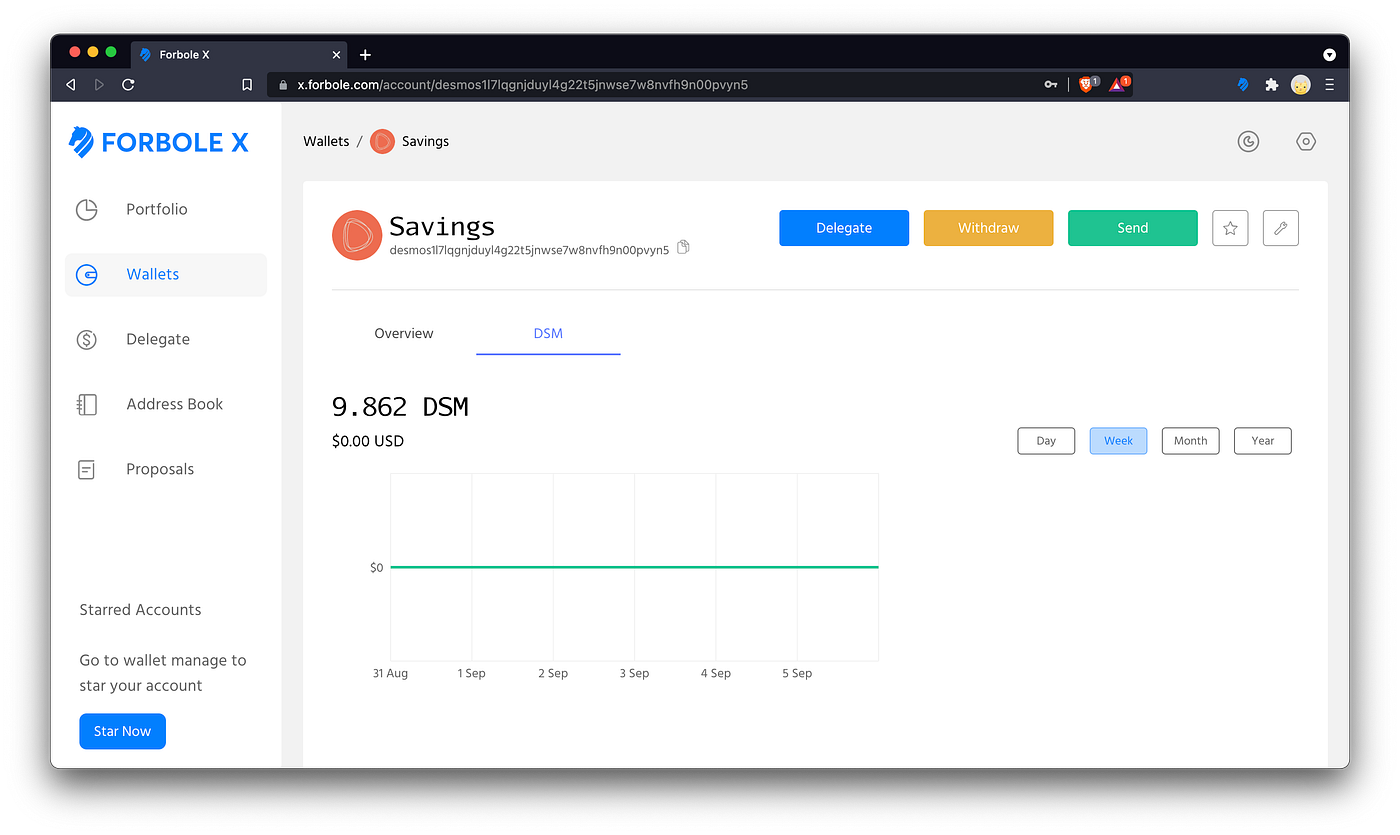Toggle dark mode with the moon icon
Image resolution: width=1400 pixels, height=835 pixels.
click(1248, 141)
